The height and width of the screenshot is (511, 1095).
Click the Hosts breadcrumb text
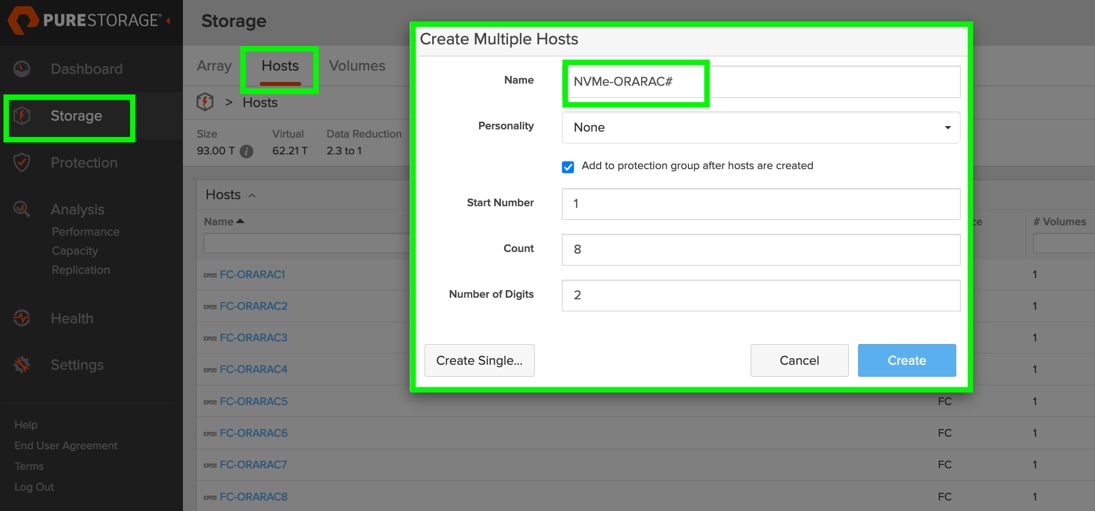click(260, 103)
